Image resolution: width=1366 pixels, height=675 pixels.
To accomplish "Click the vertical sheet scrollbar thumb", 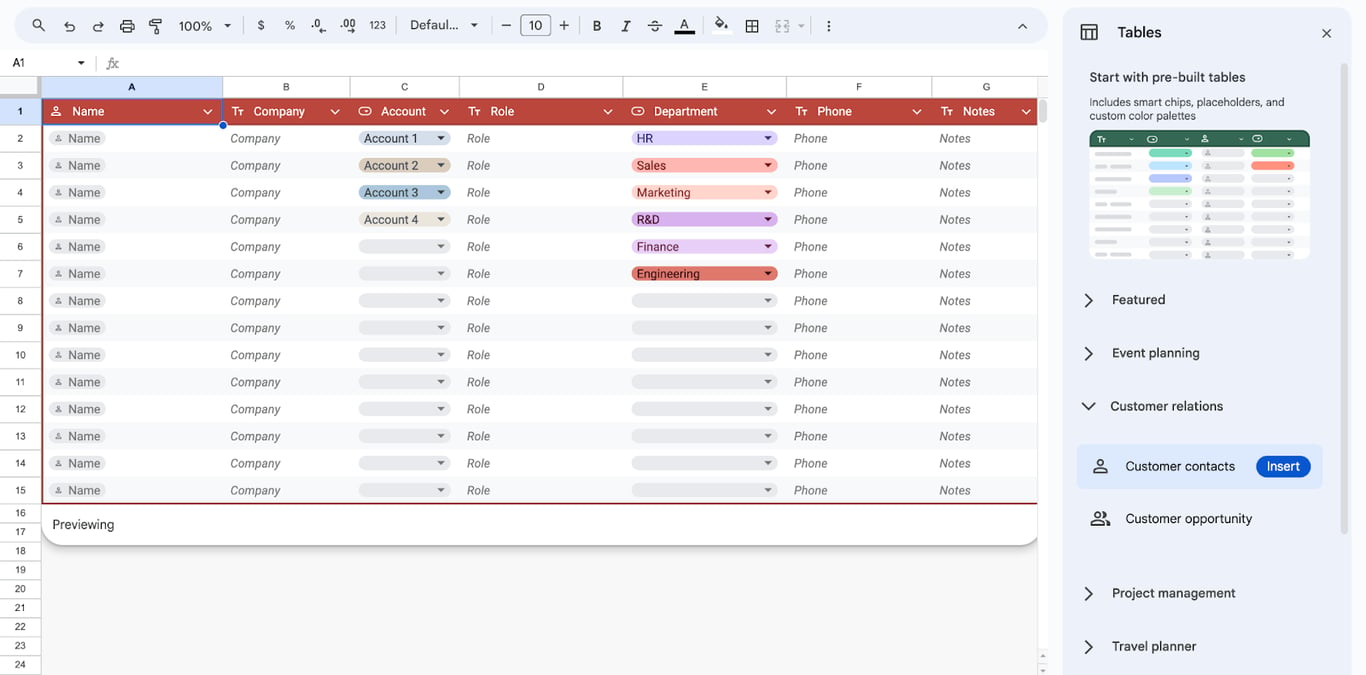I will [1043, 111].
